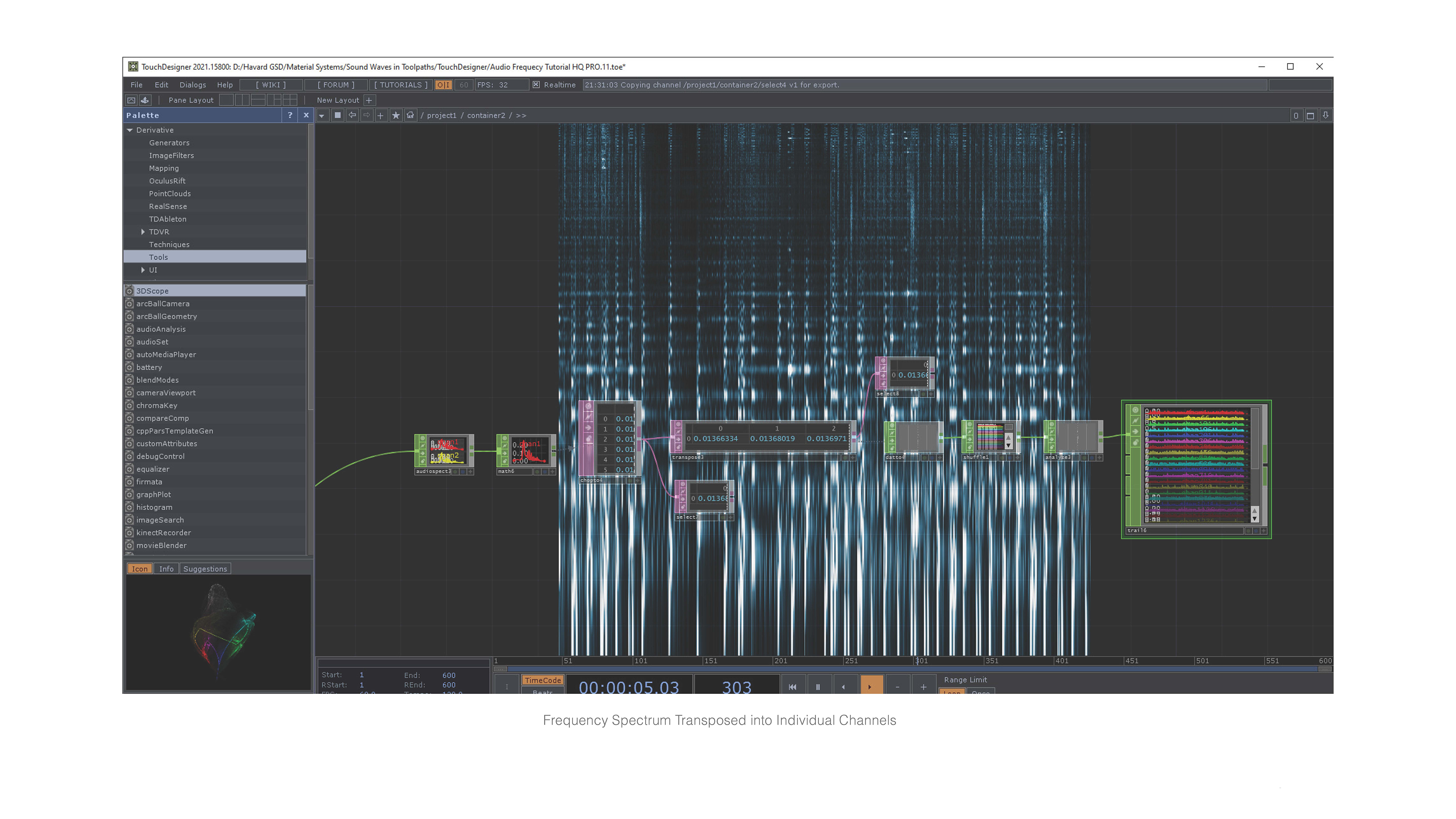The image size is (1456, 819).
Task: Switch to the Info tab
Action: tap(166, 569)
